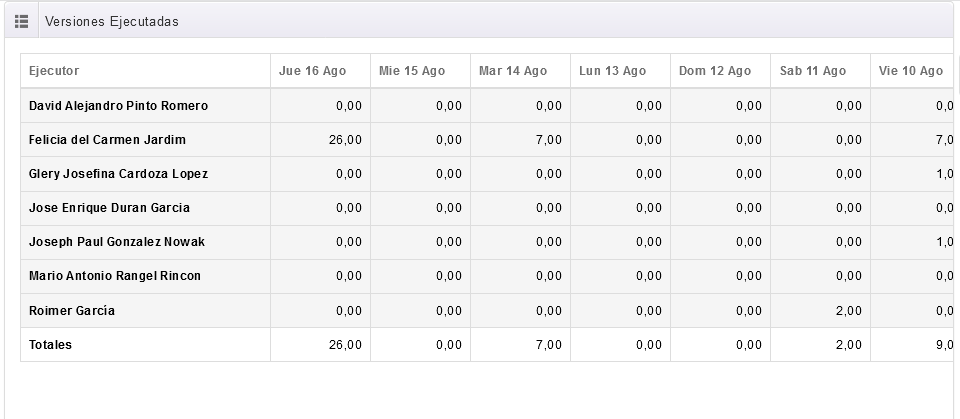The image size is (960, 419).
Task: Click the Sab 11 Ago column header
Action: [812, 71]
